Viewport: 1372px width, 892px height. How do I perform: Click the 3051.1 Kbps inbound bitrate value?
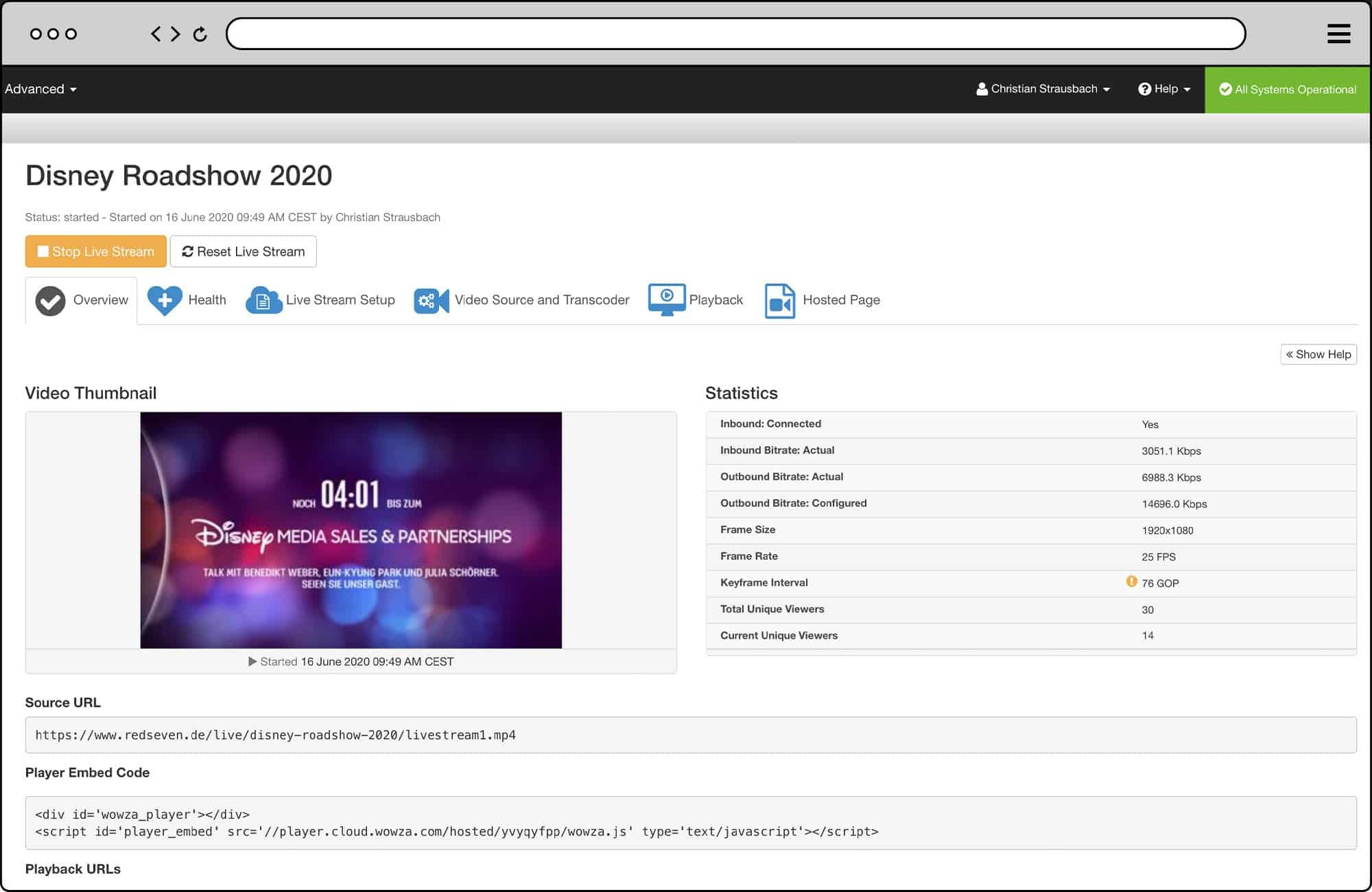coord(1171,451)
